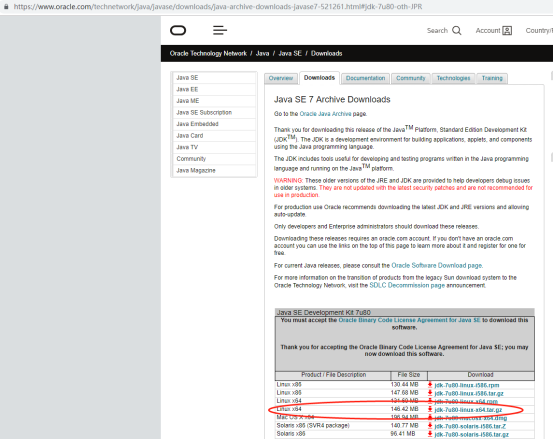The width and height of the screenshot is (554, 440).
Task: Switch to the Overview tab
Action: coord(281,78)
